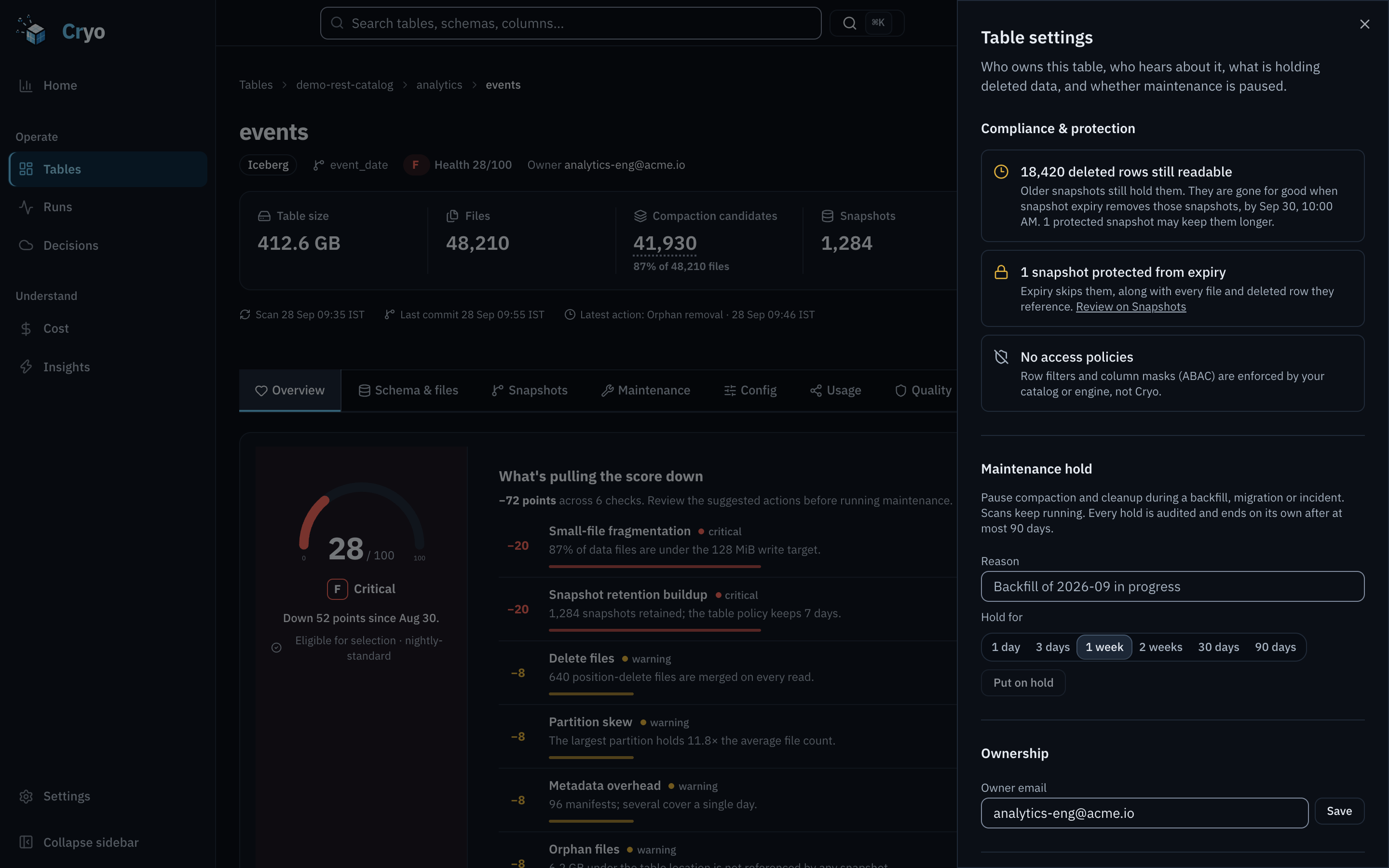Click the Collapse sidebar button
1389x868 pixels.
pos(108,842)
